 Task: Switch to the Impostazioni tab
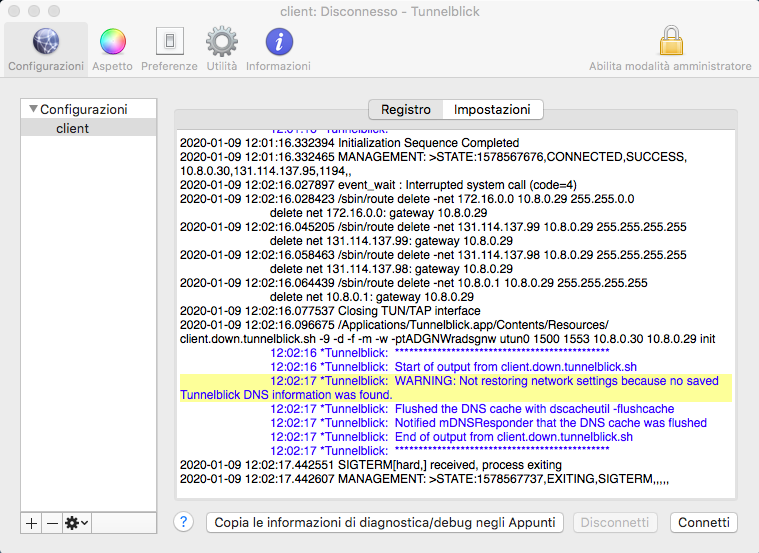[492, 110]
